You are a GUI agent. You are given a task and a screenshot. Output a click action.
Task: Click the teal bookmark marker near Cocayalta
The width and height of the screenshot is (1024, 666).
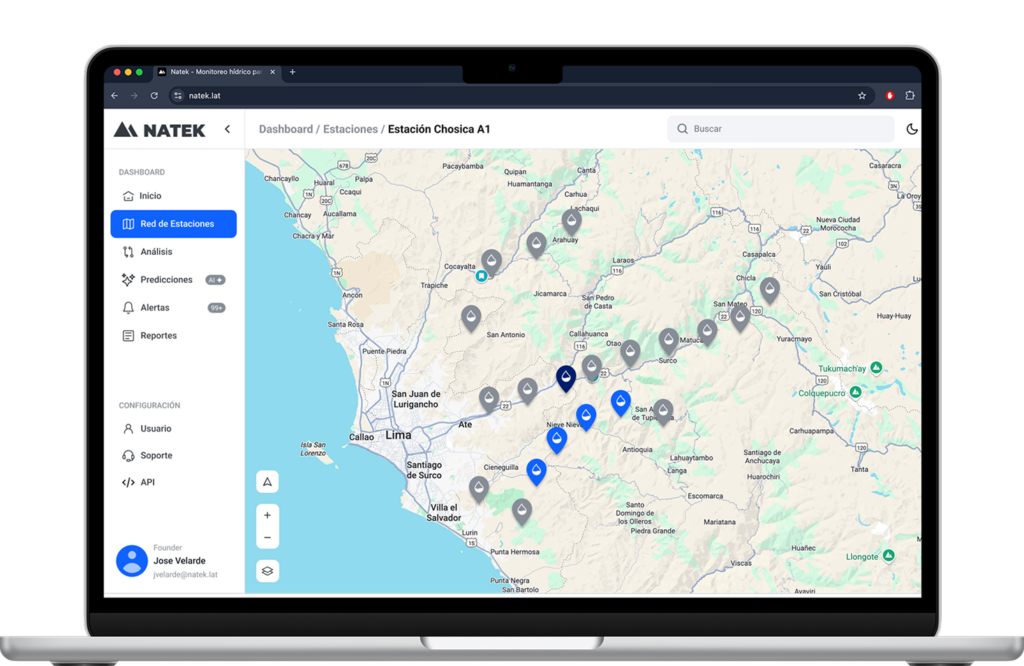tap(481, 276)
